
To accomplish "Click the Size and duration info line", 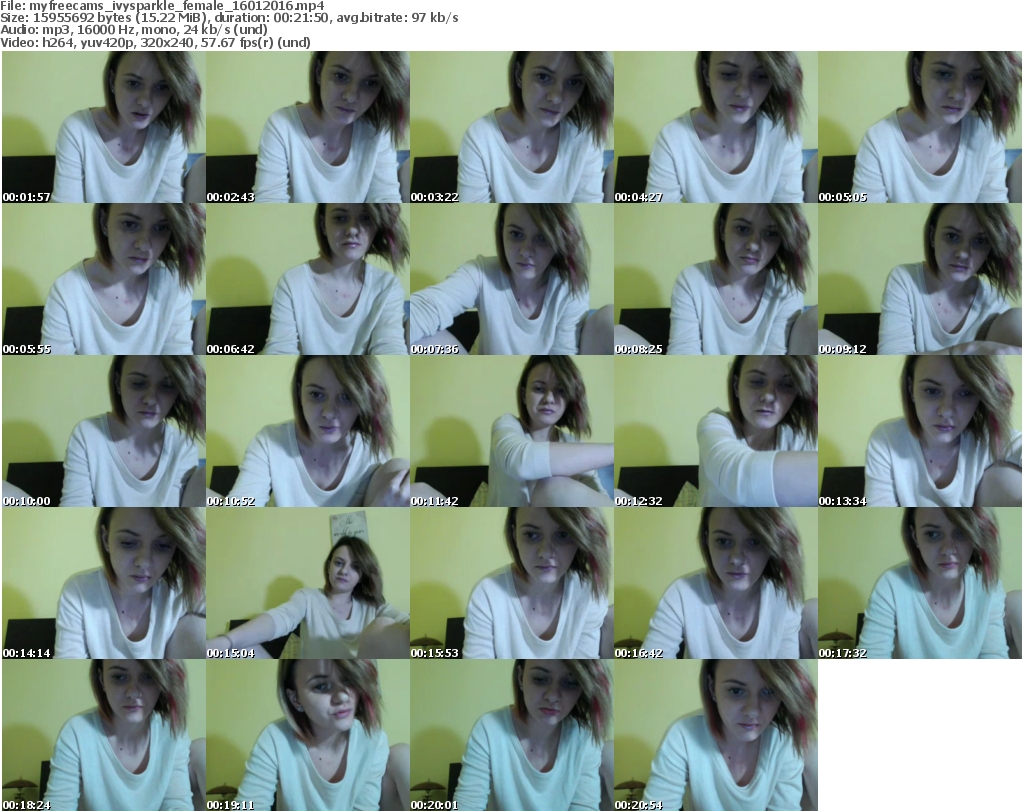I will click(x=229, y=18).
